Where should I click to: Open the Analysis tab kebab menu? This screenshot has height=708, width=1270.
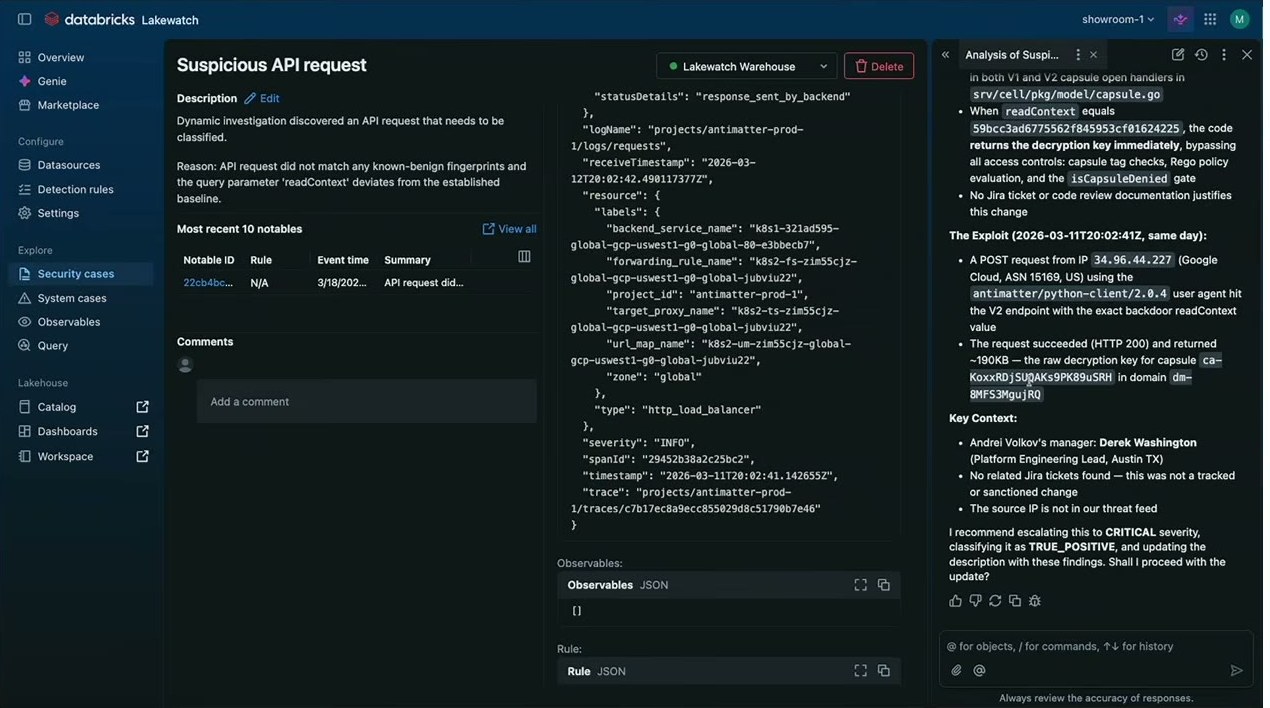[x=1077, y=55]
